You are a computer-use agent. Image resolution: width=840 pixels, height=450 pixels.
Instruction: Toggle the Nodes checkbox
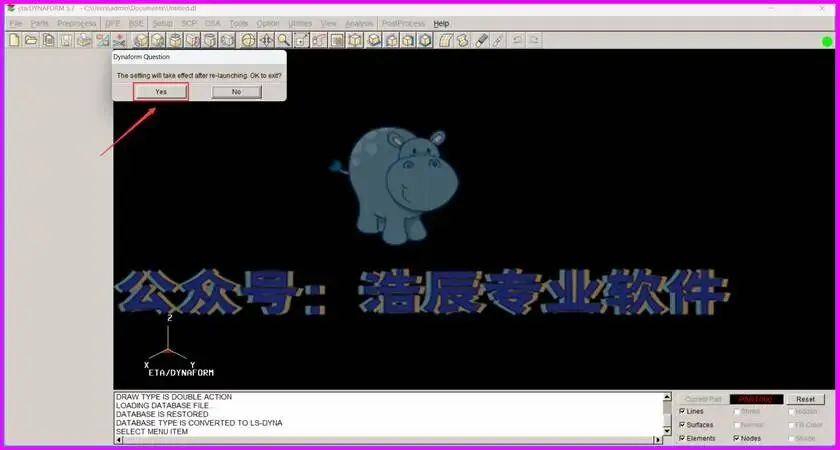click(x=737, y=438)
